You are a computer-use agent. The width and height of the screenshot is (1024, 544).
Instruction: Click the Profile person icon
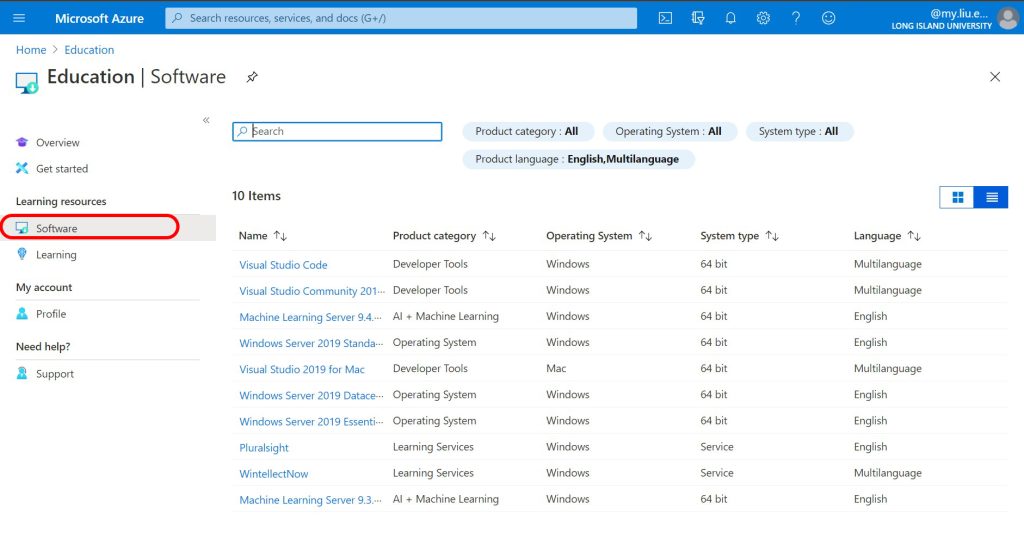22,313
